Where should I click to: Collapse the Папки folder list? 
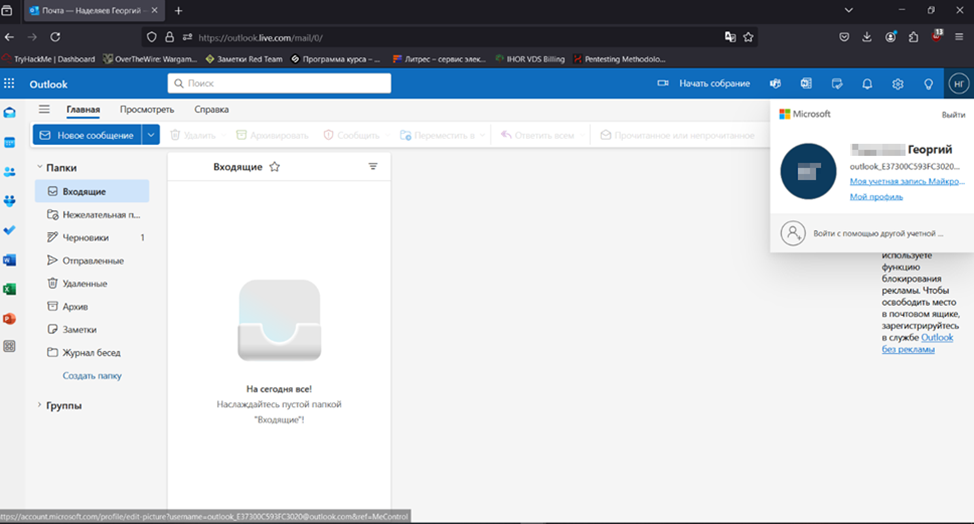click(40, 167)
